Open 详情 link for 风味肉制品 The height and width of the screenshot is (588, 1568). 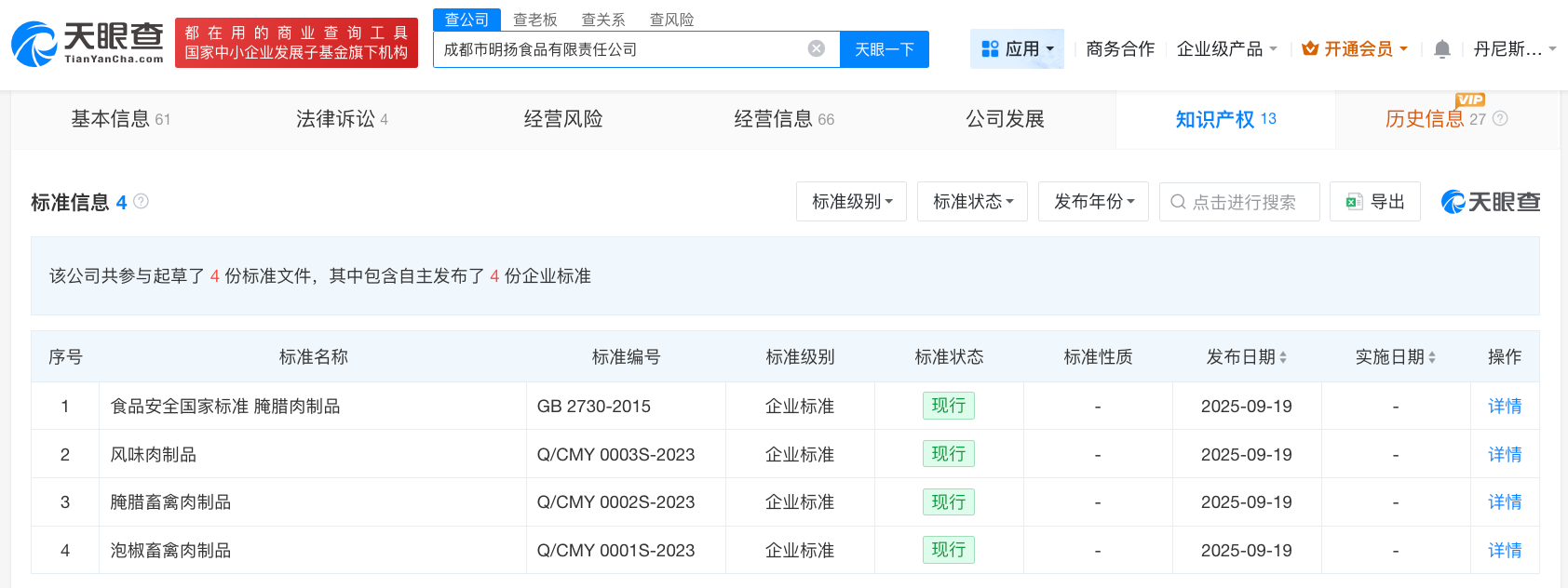(x=1504, y=454)
